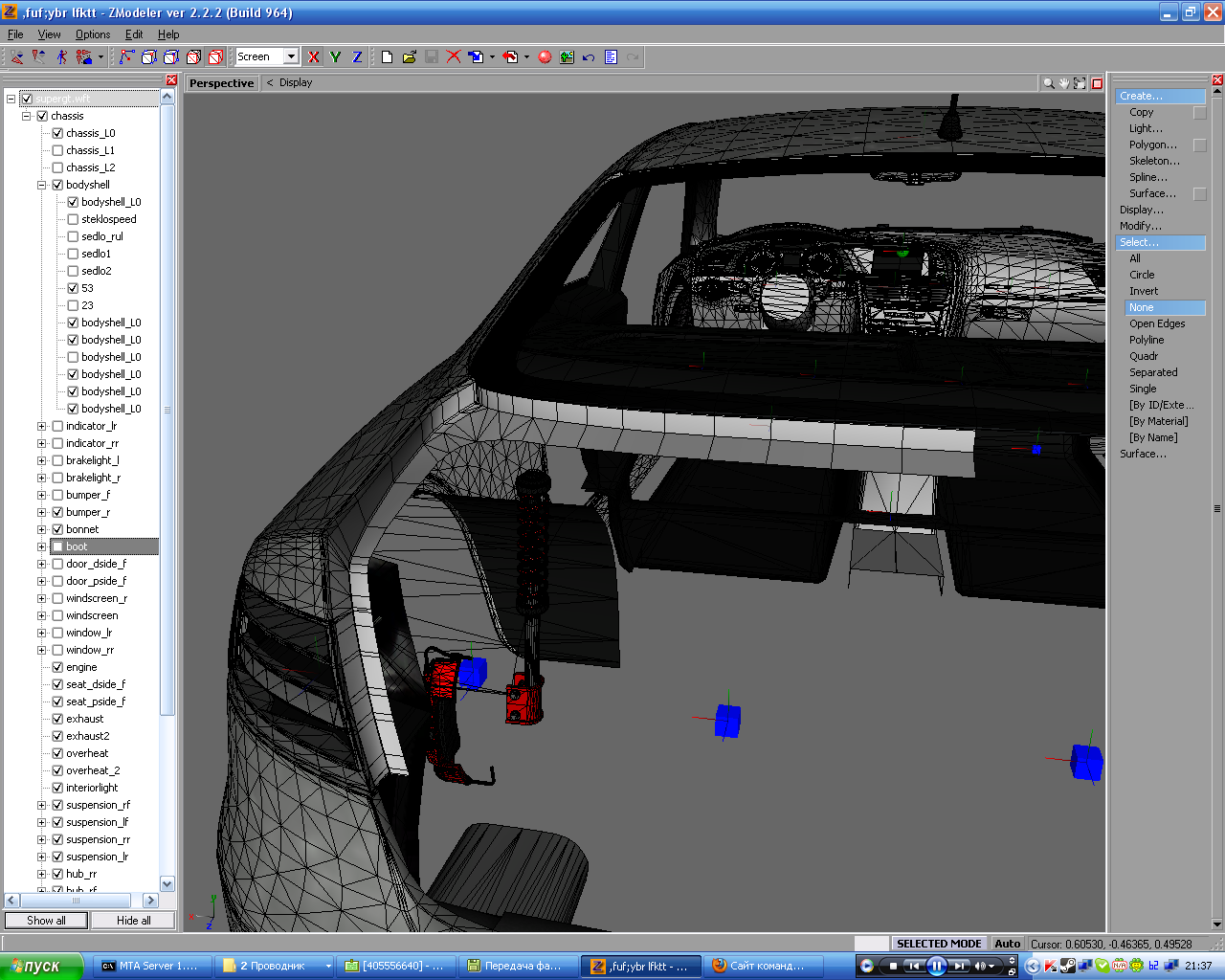Click the red sphere materials editor icon

tap(545, 57)
